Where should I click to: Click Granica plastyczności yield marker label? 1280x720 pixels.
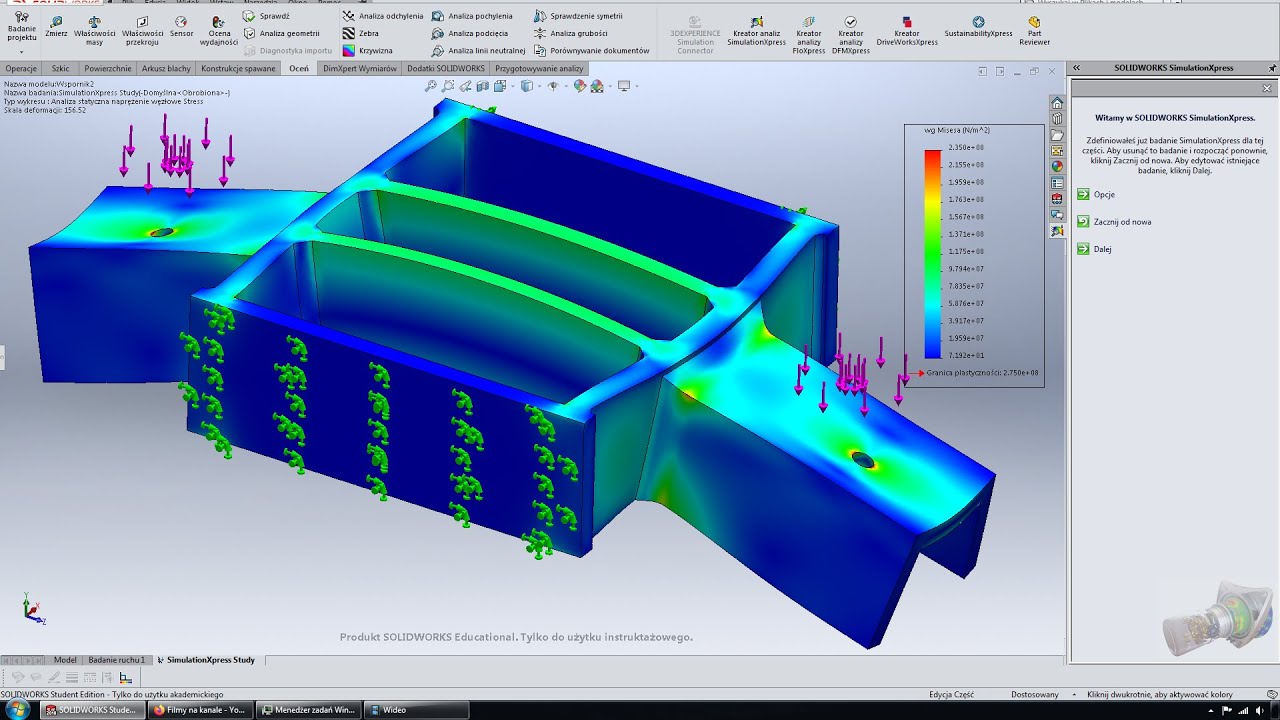[980, 373]
